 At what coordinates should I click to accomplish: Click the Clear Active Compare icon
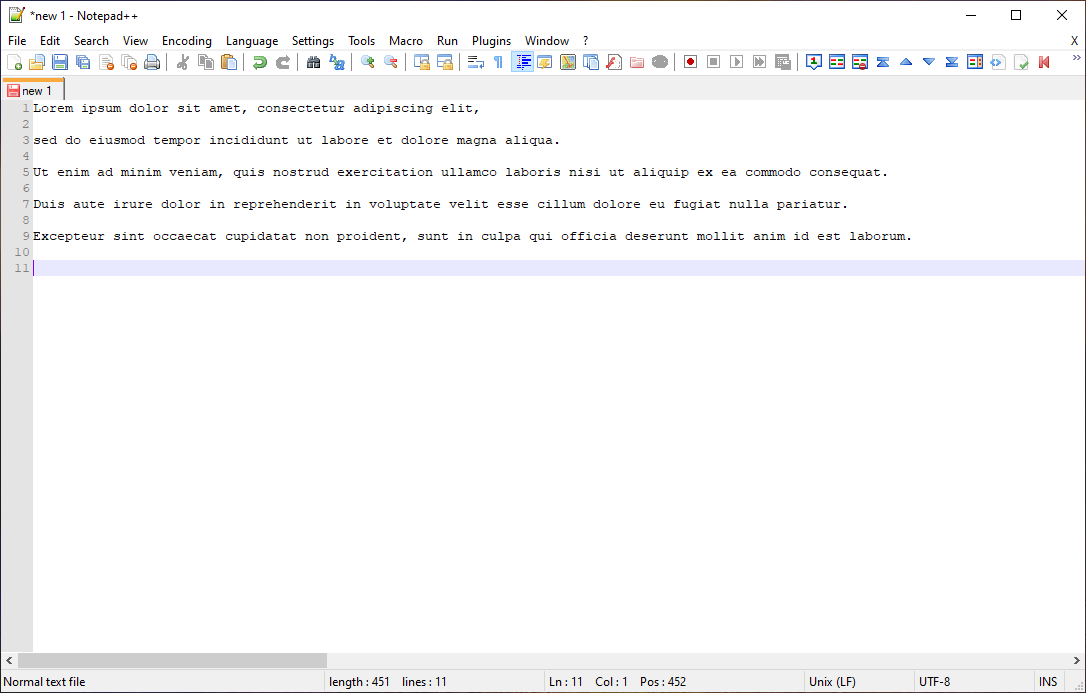point(860,62)
